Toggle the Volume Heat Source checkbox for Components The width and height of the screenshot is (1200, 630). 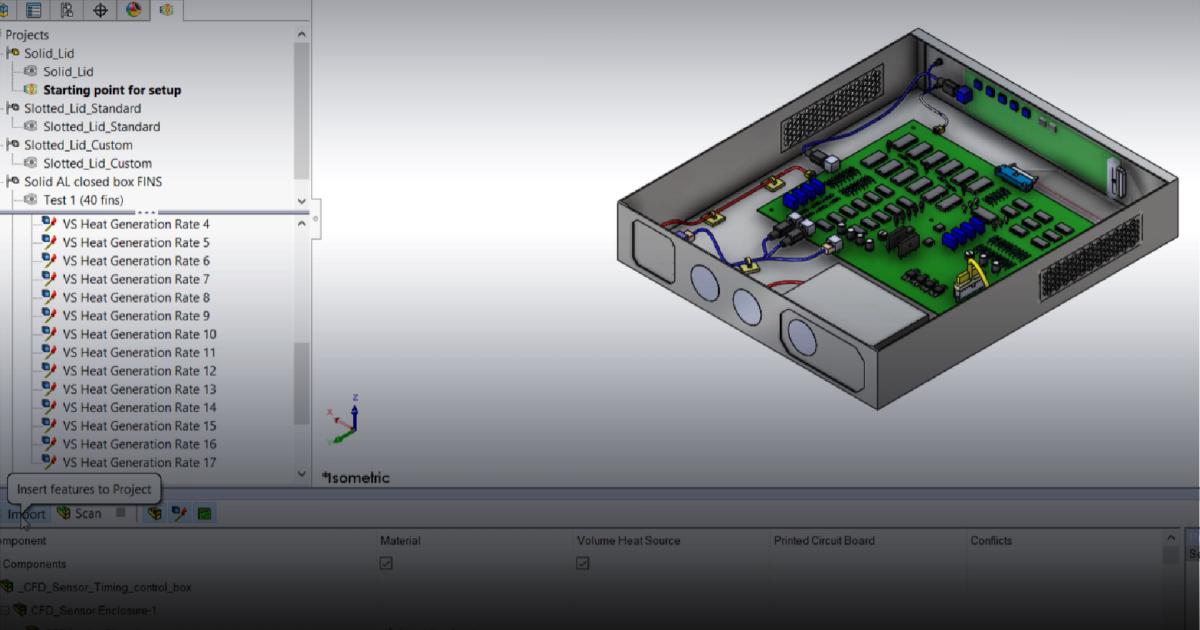tap(583, 564)
